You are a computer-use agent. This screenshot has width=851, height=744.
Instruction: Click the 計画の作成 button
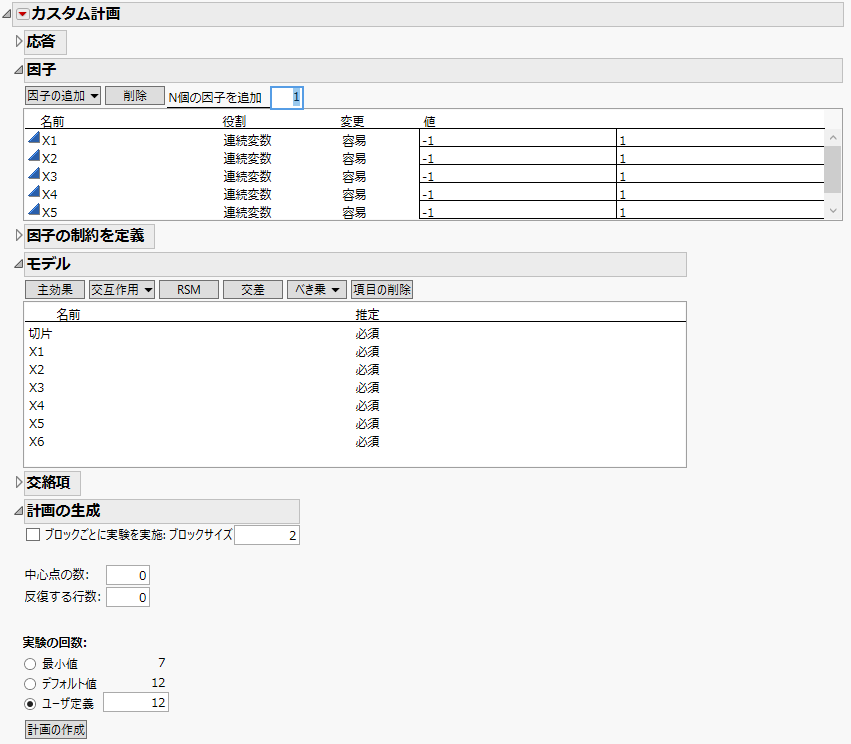pos(55,728)
